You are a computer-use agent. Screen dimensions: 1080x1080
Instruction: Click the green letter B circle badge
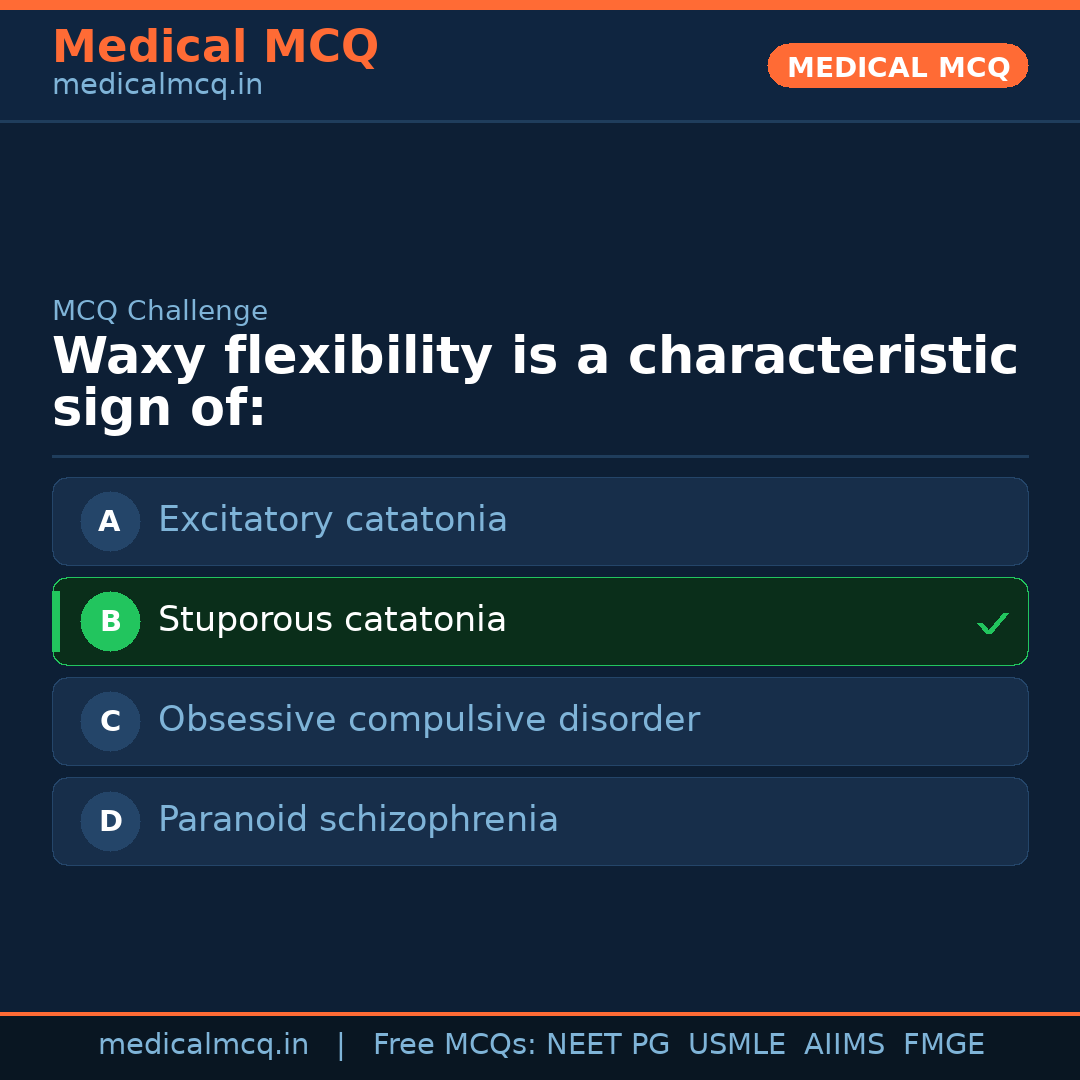coord(110,621)
